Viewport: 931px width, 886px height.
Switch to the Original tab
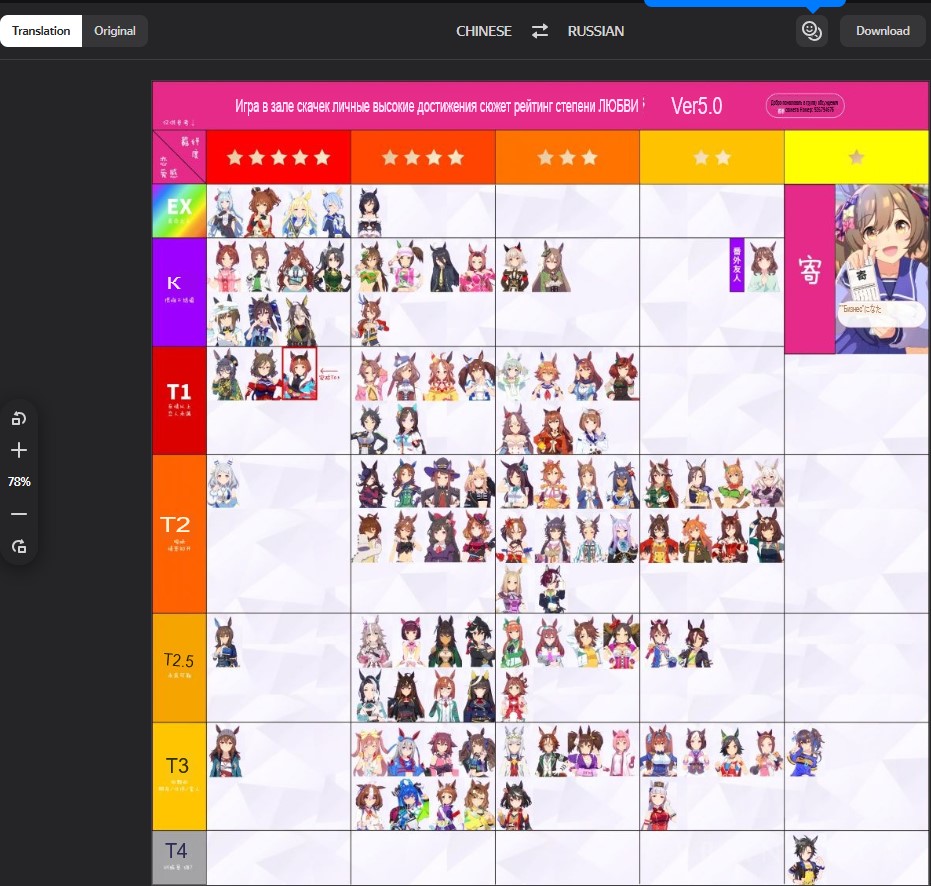click(115, 31)
